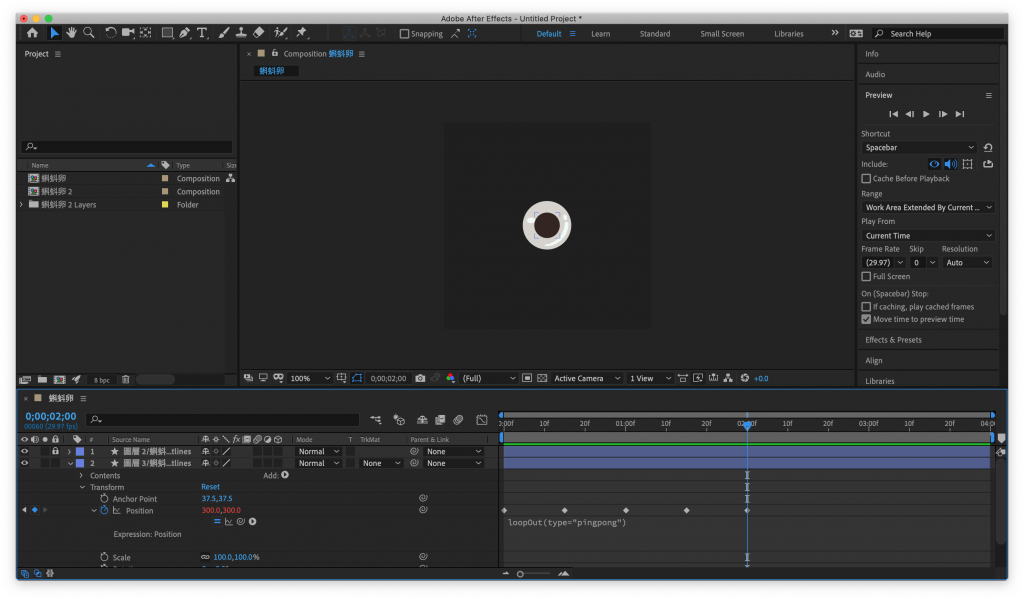
Task: Open the Active Camera dropdown
Action: 586,378
